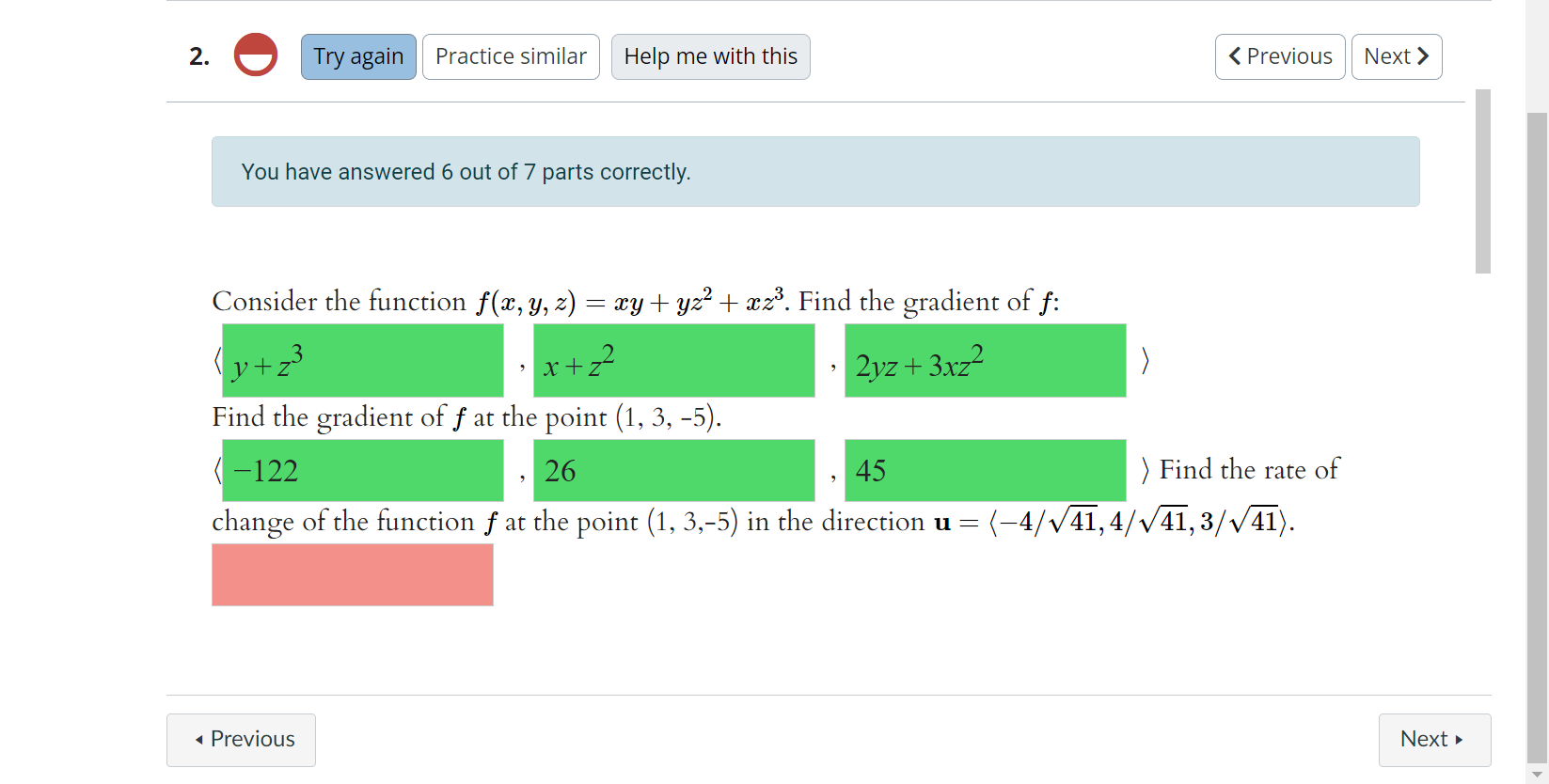Click the vertical scrollbar thumb
Screen dimensions: 1549x784
coord(1484,179)
